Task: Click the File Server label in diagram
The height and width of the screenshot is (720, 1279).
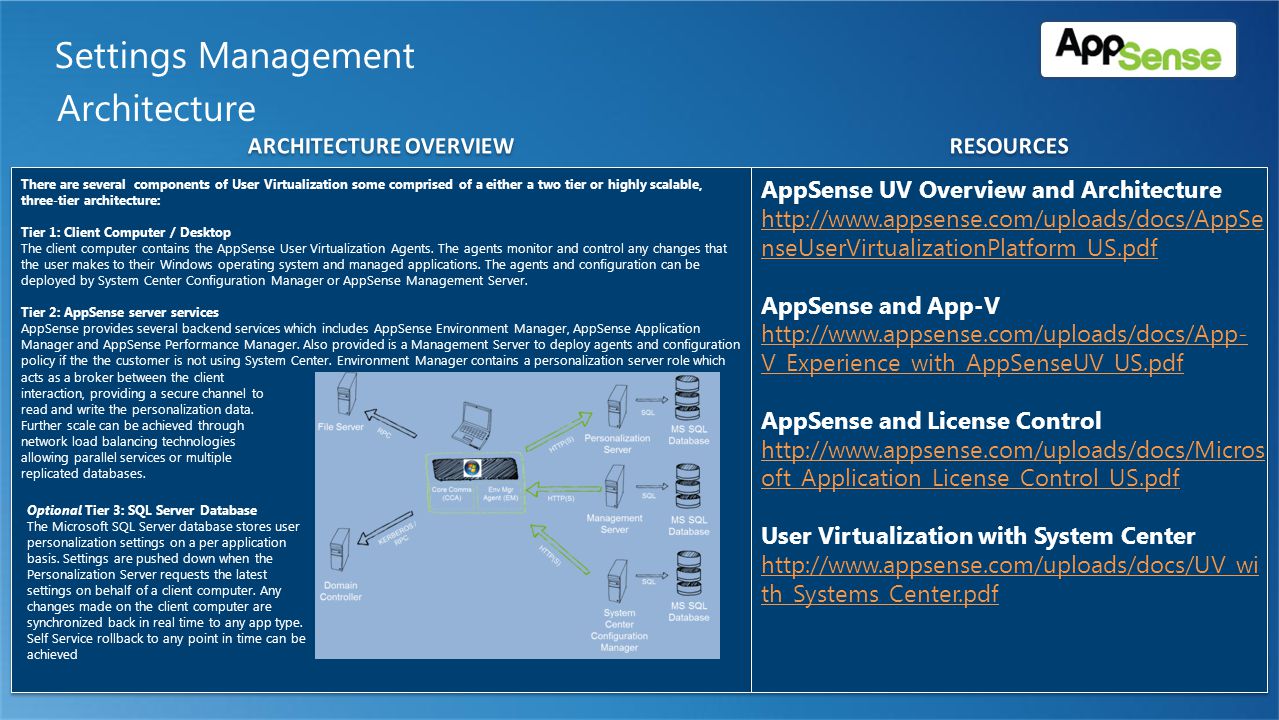Action: click(341, 427)
